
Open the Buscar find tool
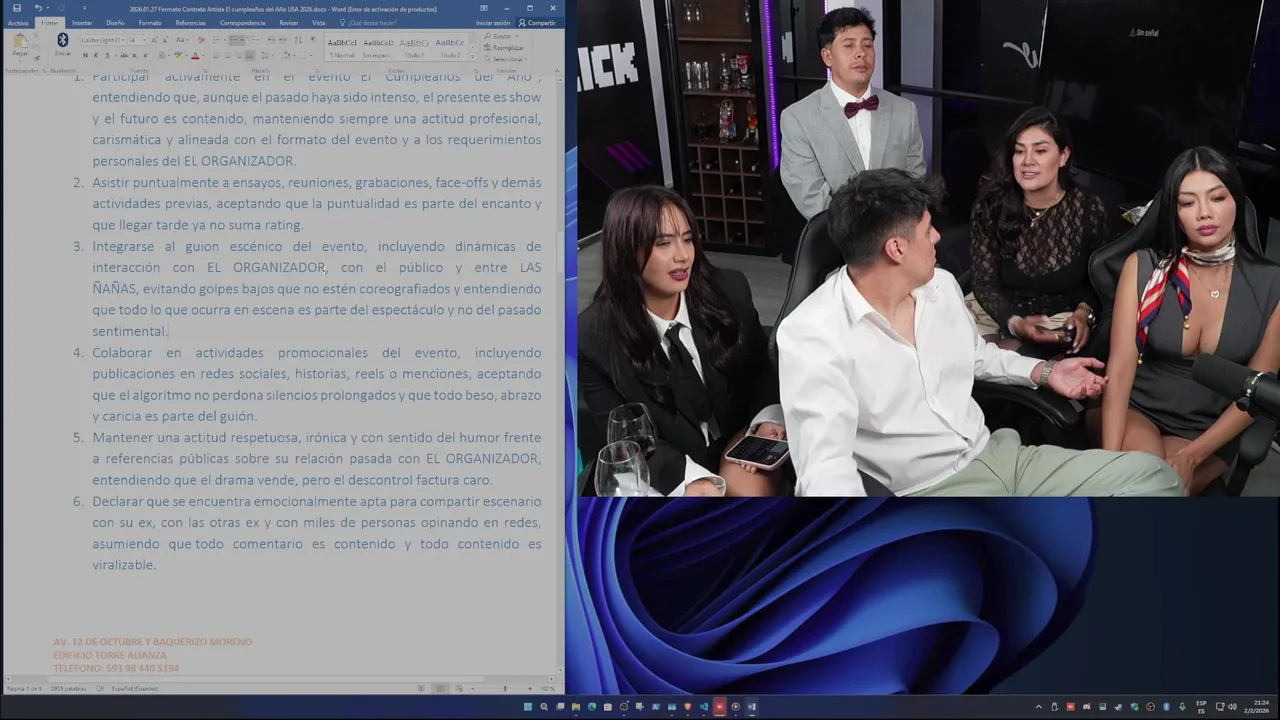pos(502,36)
